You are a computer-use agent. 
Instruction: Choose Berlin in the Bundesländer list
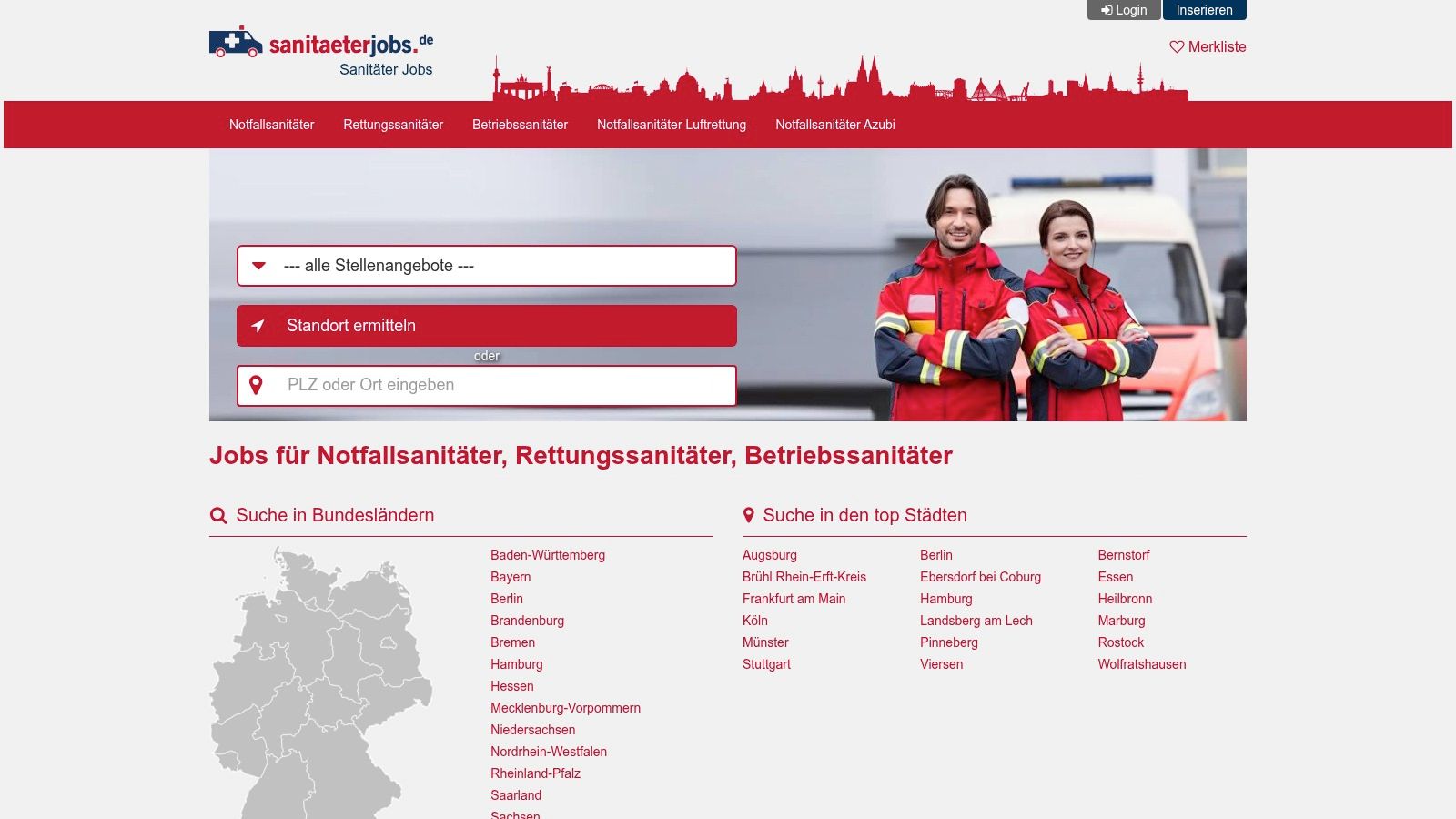[x=507, y=599]
